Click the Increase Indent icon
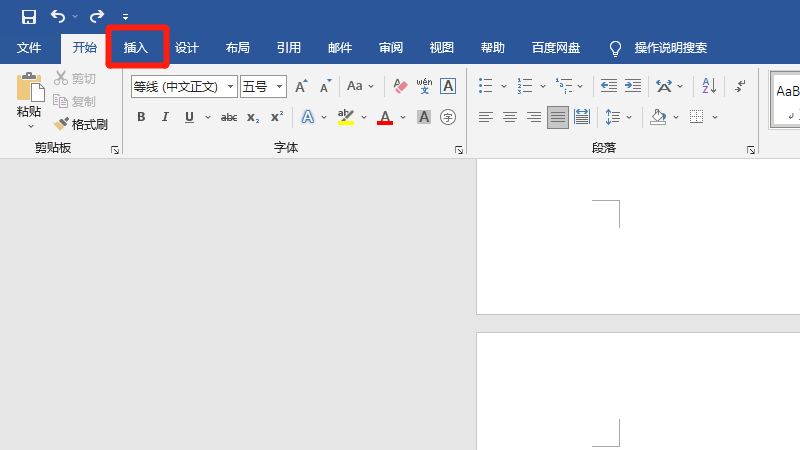This screenshot has height=450, width=800. tap(633, 86)
